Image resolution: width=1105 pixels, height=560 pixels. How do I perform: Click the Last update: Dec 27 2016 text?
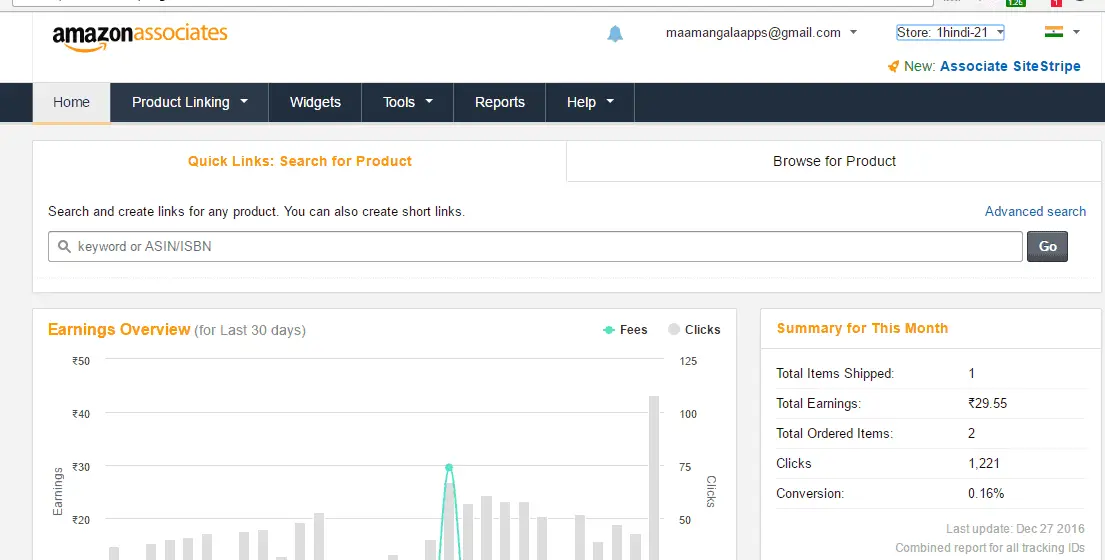[1015, 528]
